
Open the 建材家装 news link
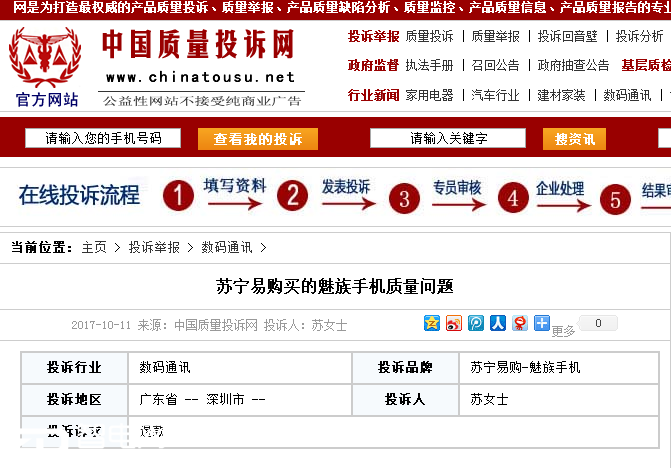[561, 95]
